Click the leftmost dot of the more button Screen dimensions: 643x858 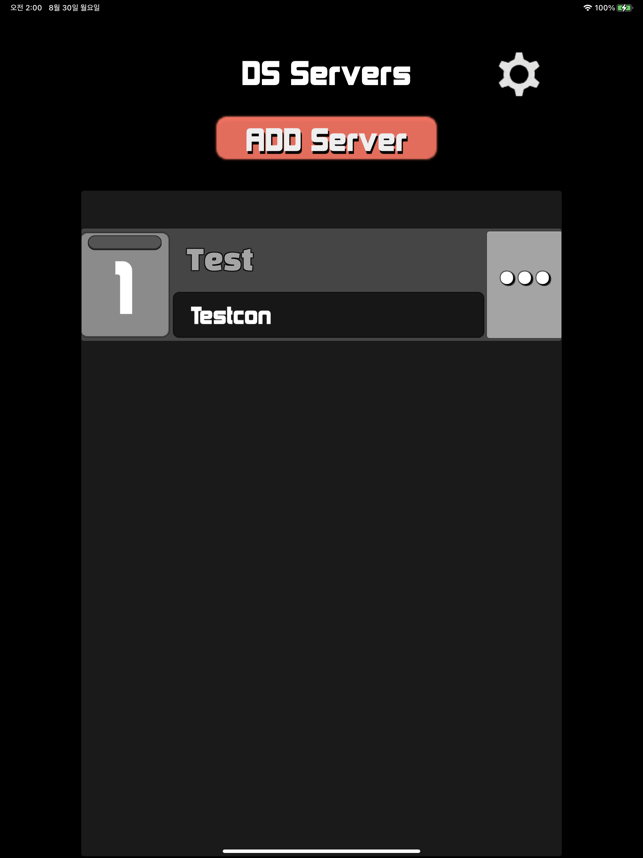click(507, 278)
